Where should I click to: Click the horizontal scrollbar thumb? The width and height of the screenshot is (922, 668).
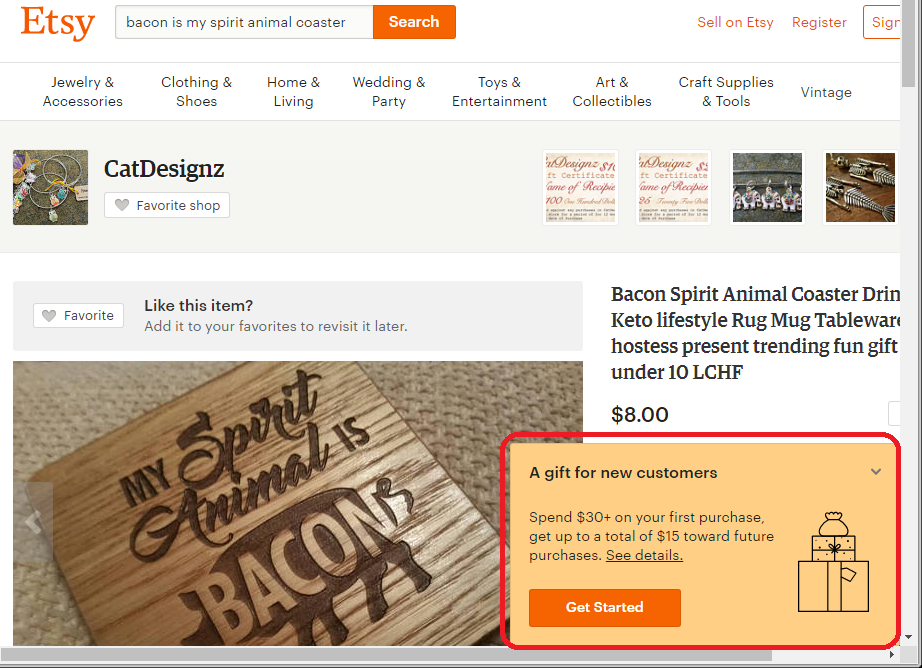386,654
